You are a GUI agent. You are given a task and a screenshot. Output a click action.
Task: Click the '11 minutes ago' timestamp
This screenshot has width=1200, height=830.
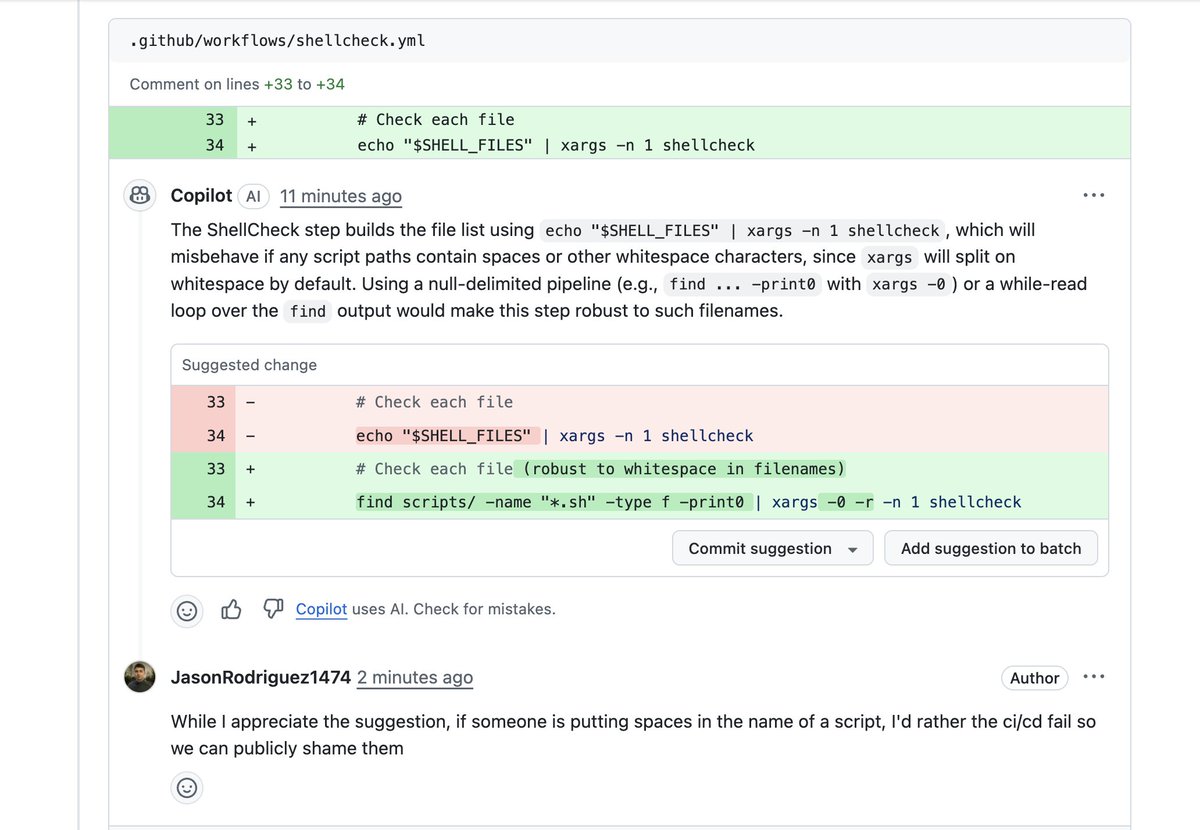[x=341, y=197]
